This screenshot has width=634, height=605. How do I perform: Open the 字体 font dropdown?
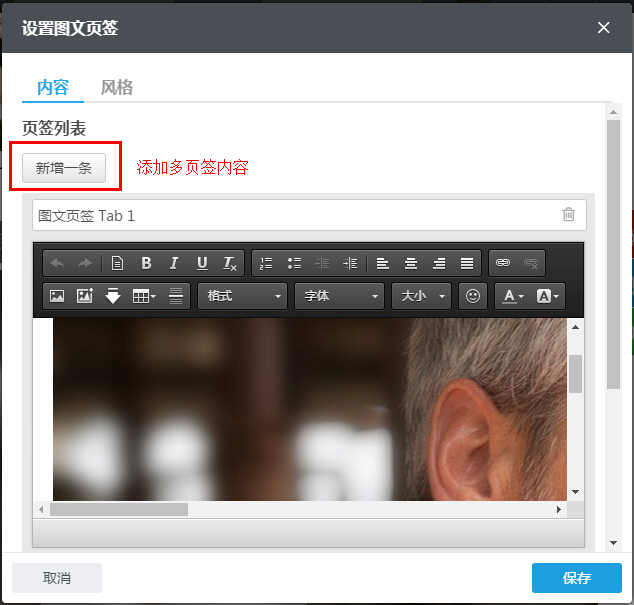340,296
